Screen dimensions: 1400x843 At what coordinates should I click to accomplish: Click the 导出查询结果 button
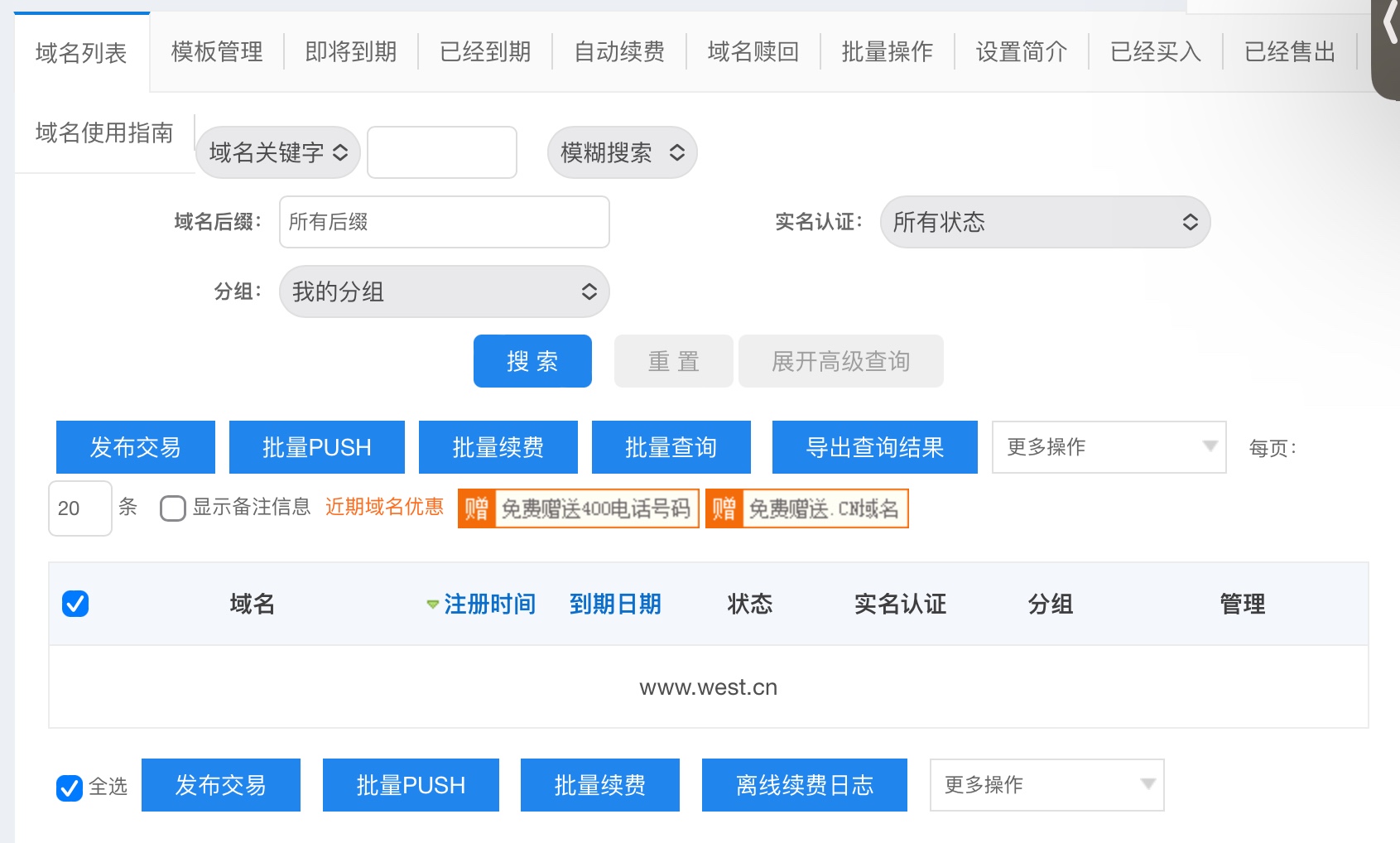coord(874,447)
